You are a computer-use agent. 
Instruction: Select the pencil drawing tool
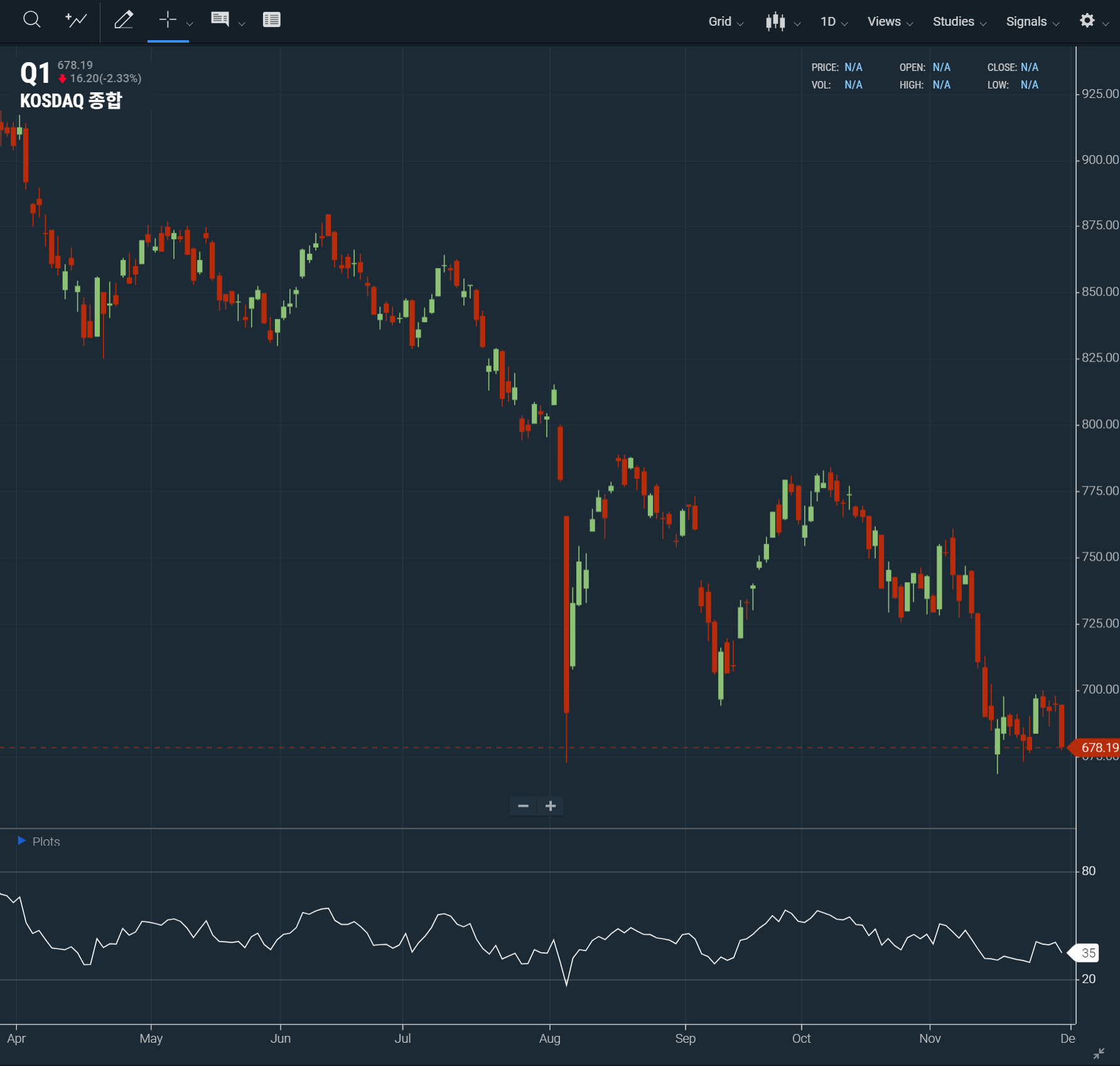tap(124, 20)
